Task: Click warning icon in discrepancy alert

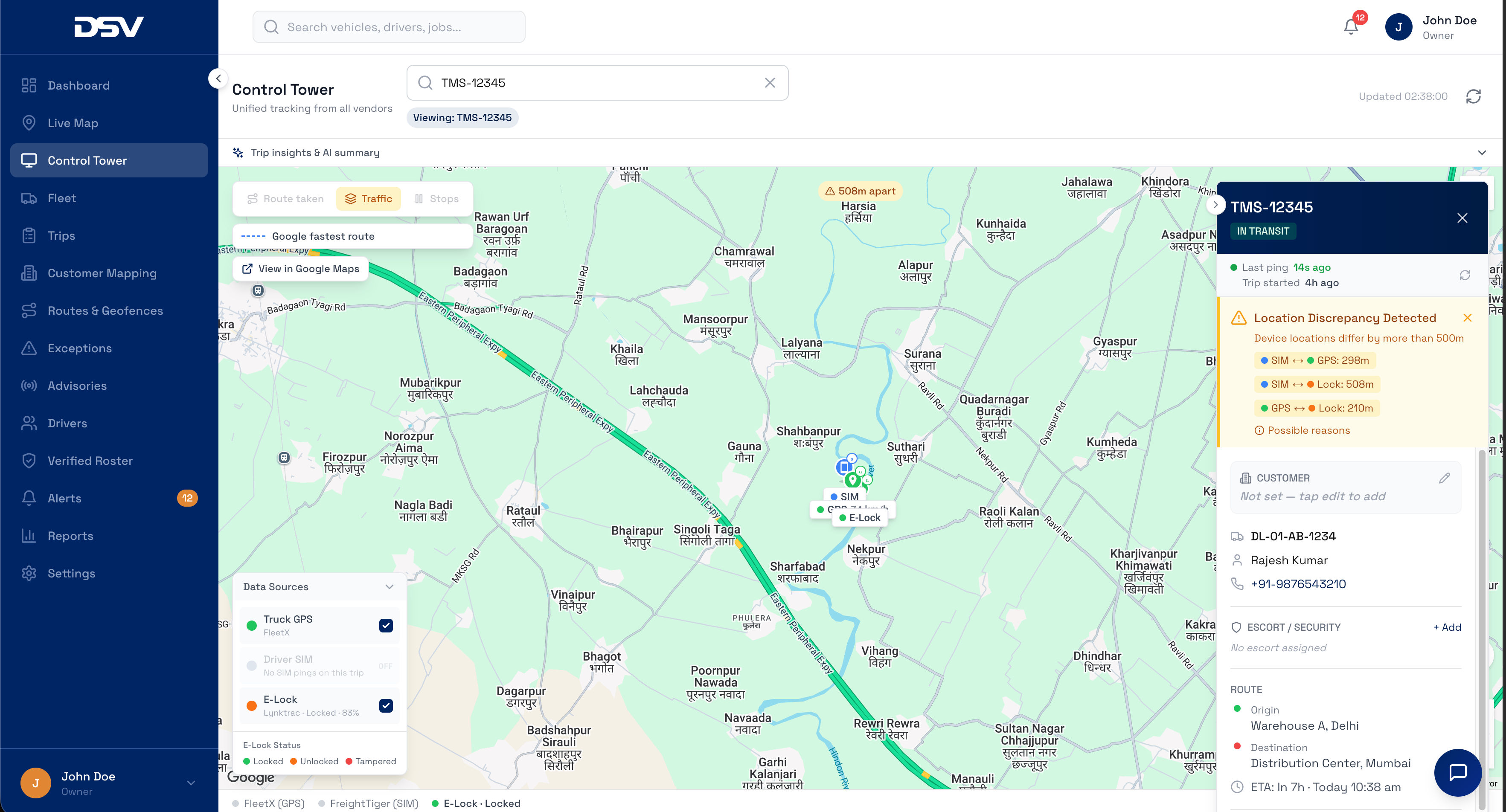Action: pos(1238,318)
